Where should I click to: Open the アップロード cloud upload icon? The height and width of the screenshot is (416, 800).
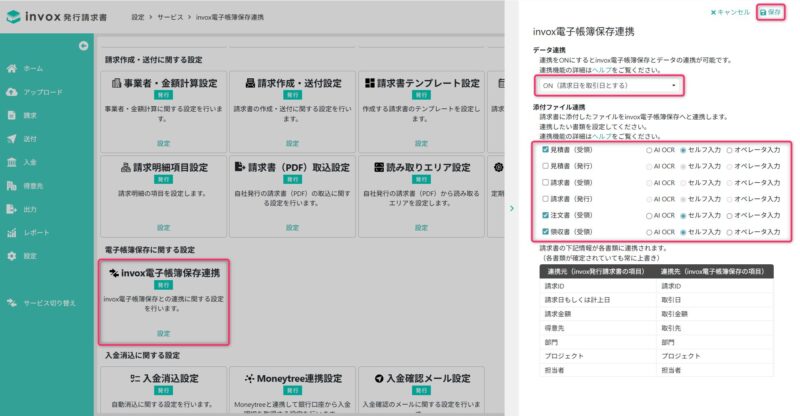click(x=12, y=92)
